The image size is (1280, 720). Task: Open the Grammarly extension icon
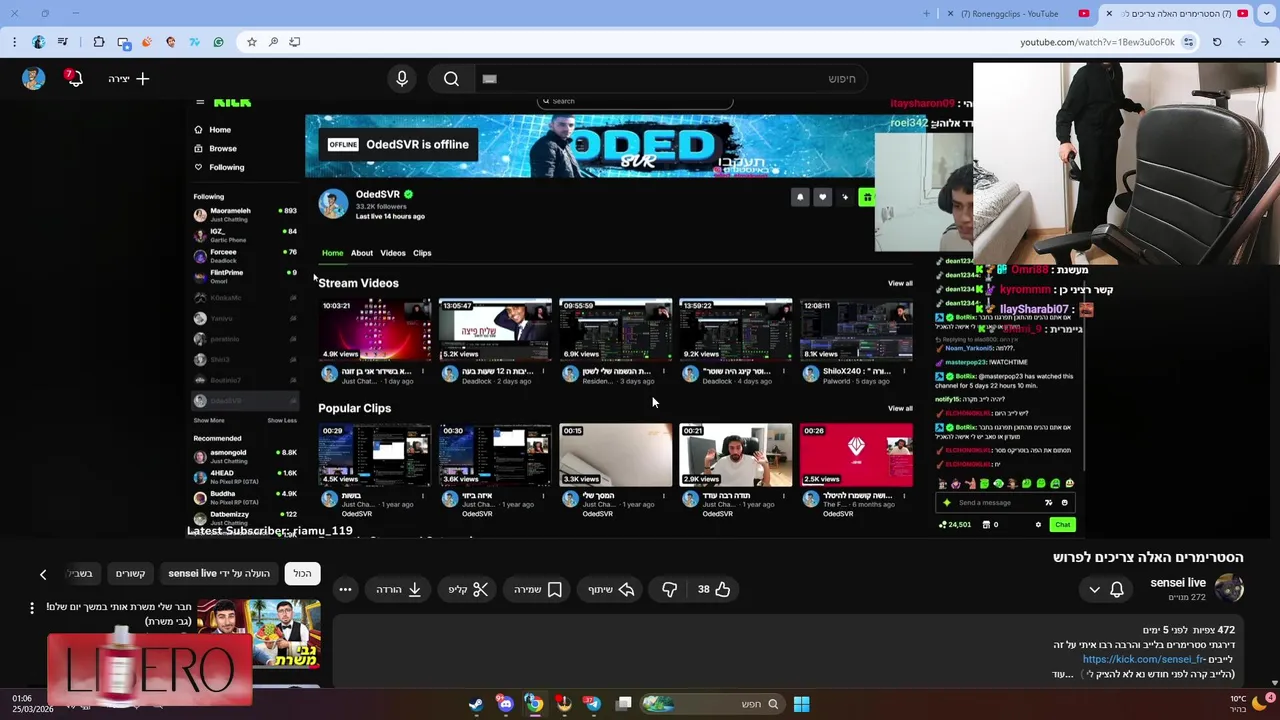tap(219, 42)
